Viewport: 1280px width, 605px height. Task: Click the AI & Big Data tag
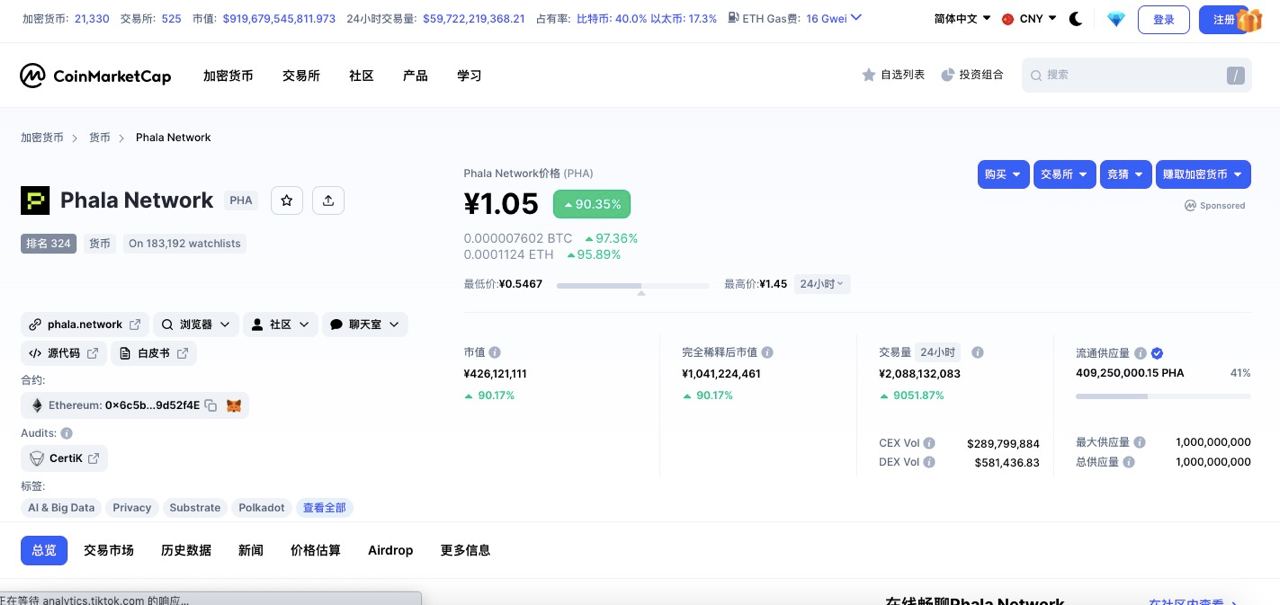tap(61, 508)
